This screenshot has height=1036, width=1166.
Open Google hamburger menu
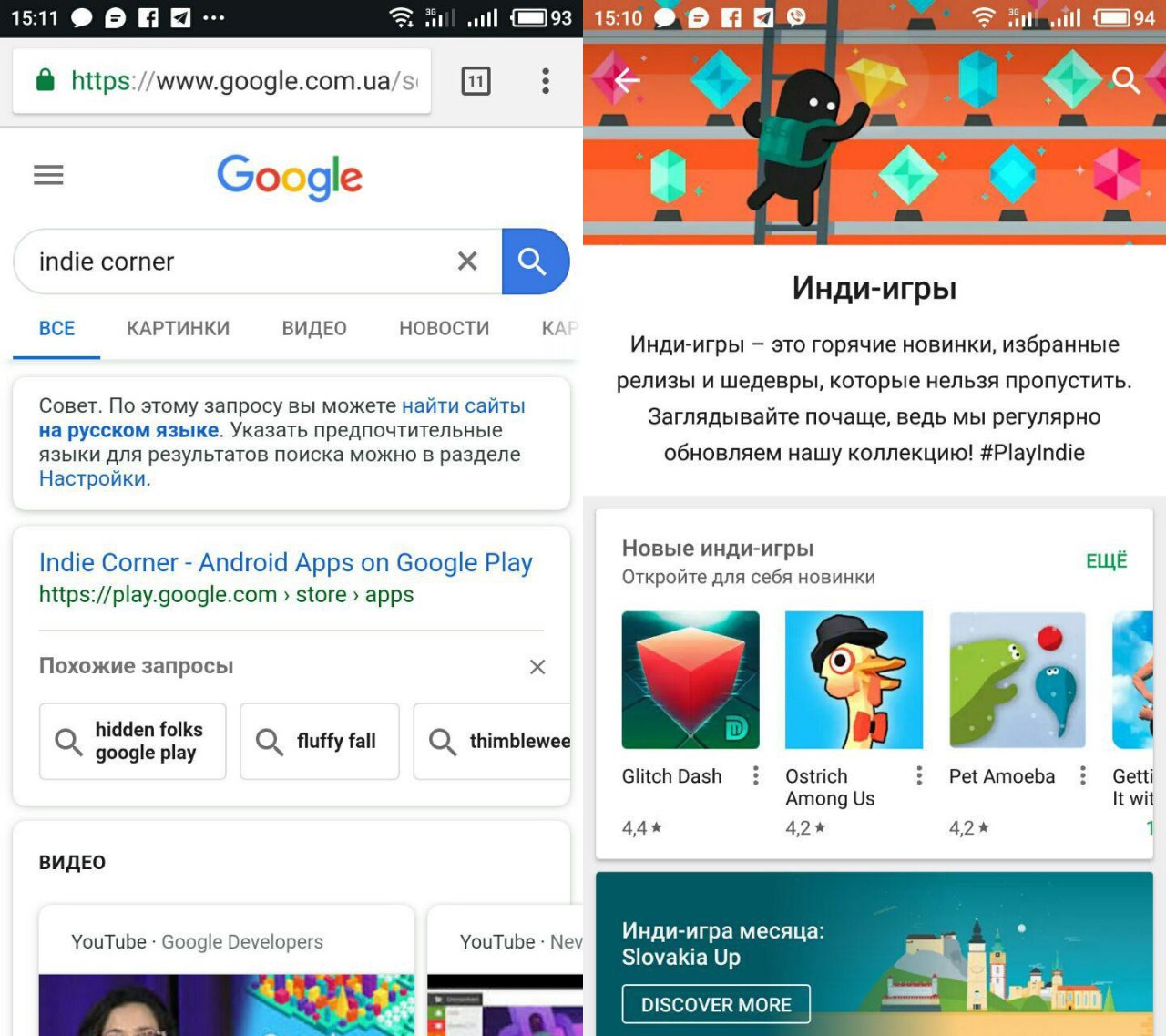48,175
